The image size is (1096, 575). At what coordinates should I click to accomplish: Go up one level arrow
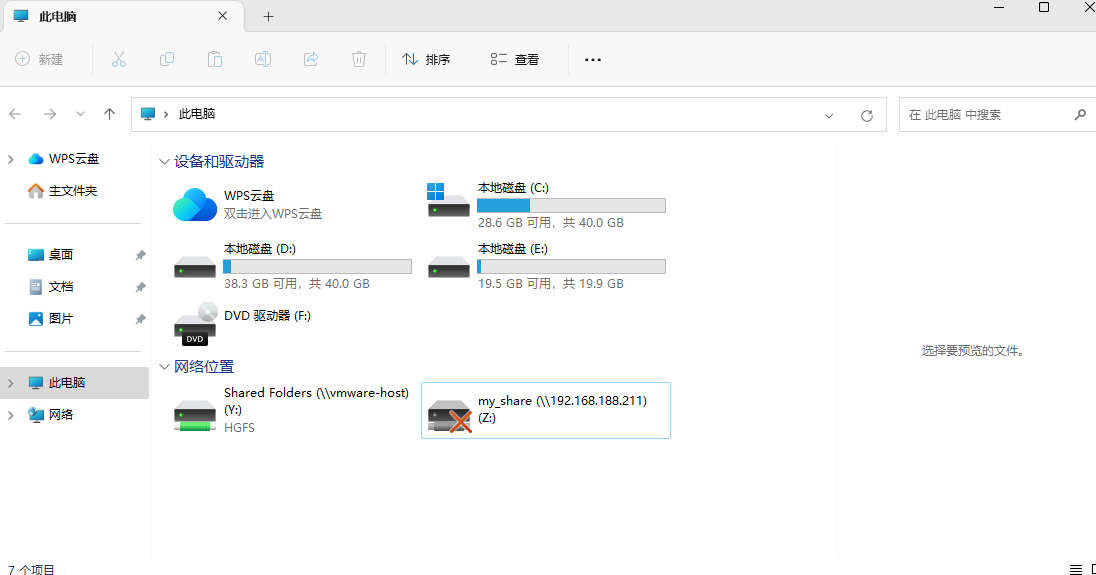109,114
